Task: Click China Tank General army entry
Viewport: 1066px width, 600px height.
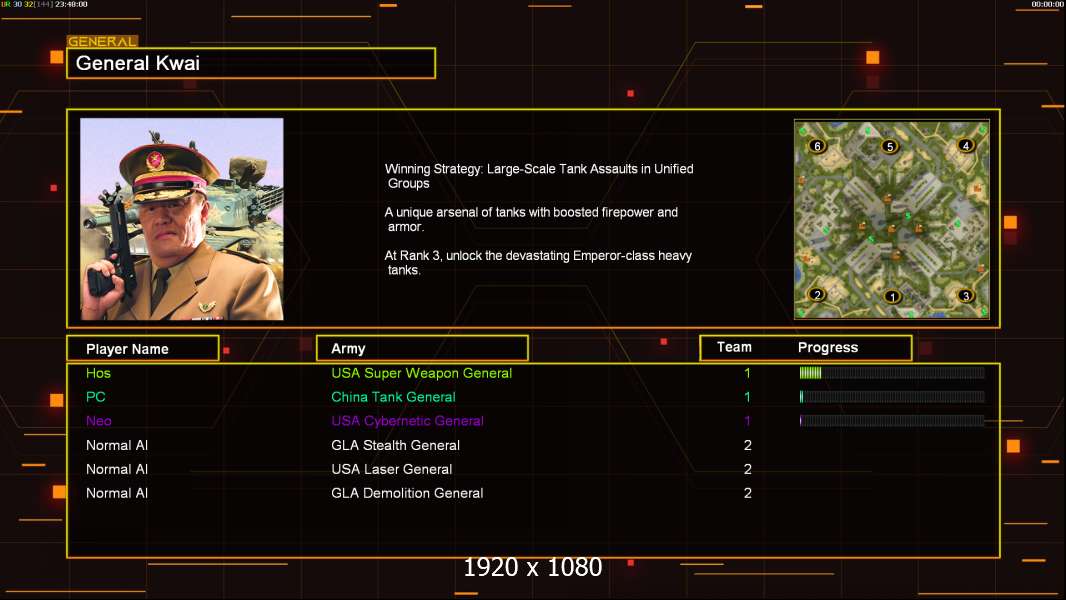Action: point(393,397)
